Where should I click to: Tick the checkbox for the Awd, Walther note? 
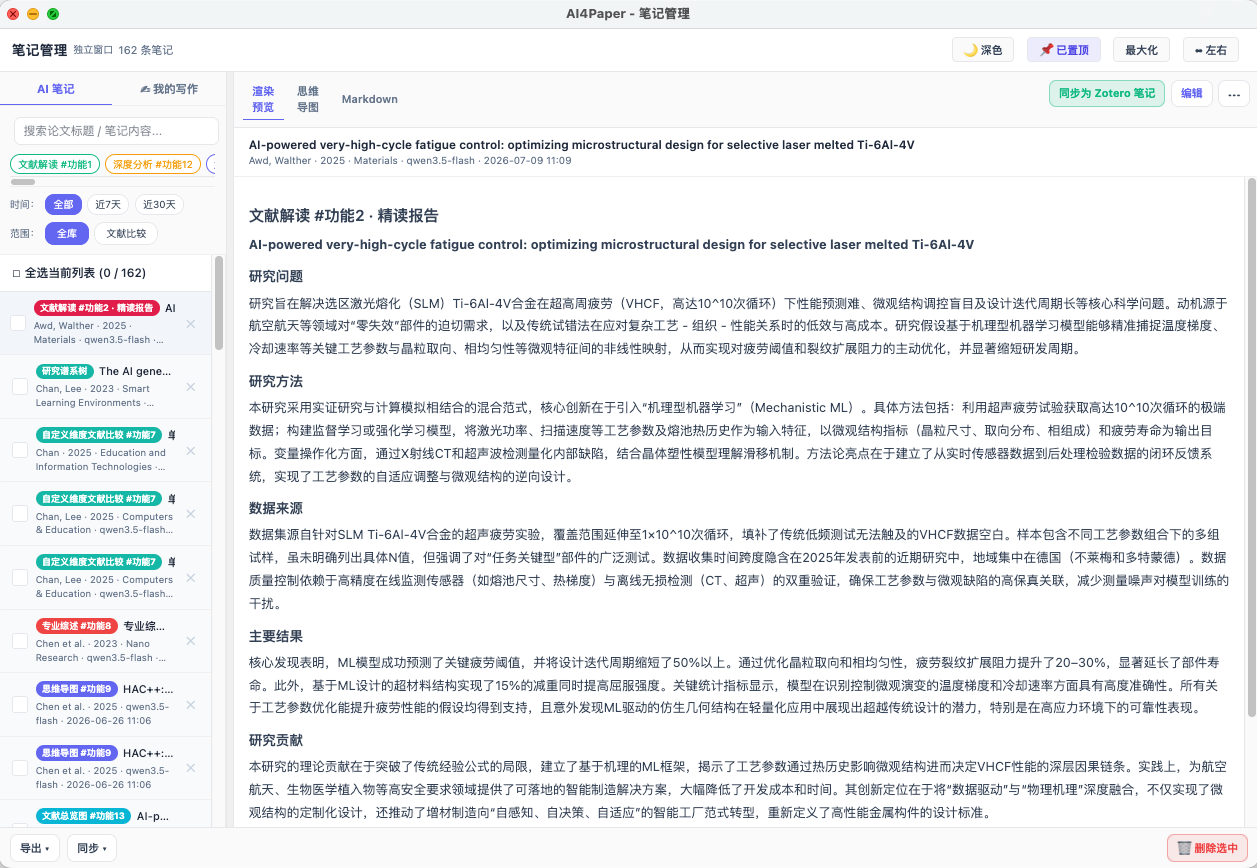coord(18,323)
